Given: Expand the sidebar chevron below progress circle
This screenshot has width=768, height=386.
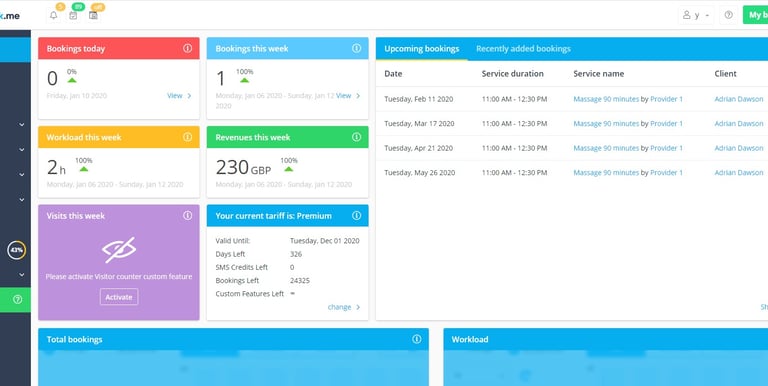Looking at the screenshot, I should [22, 274].
